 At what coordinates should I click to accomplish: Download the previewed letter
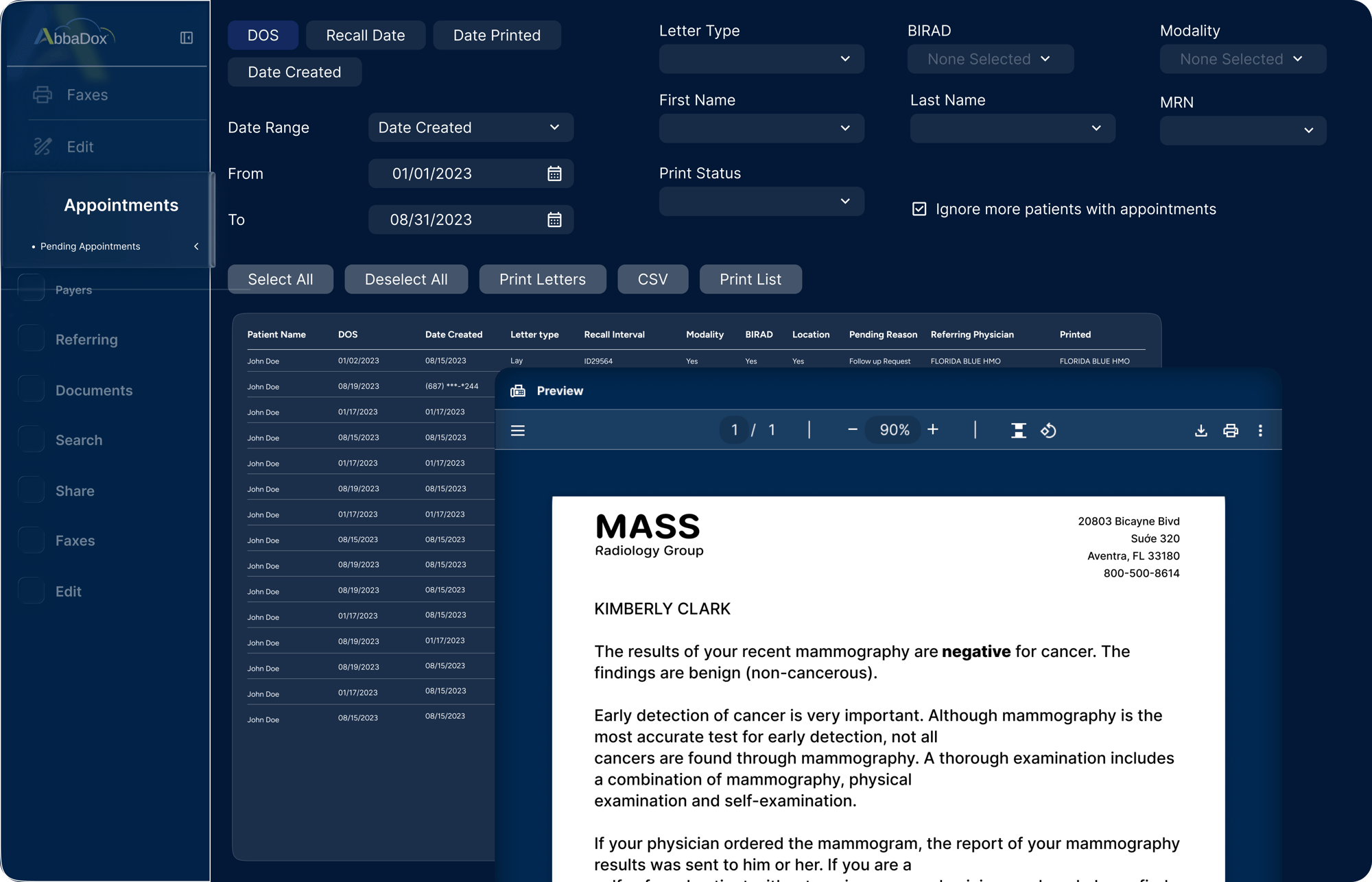(1200, 431)
